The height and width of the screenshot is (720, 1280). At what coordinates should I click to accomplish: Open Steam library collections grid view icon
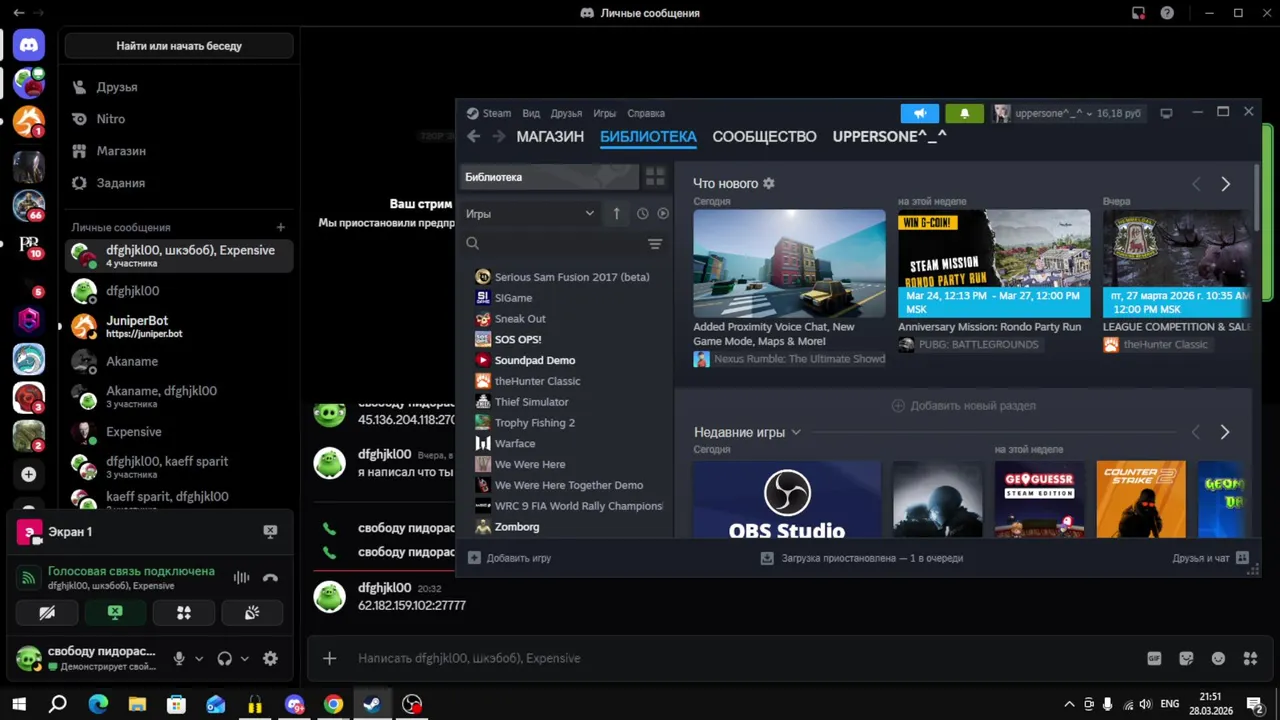[655, 177]
